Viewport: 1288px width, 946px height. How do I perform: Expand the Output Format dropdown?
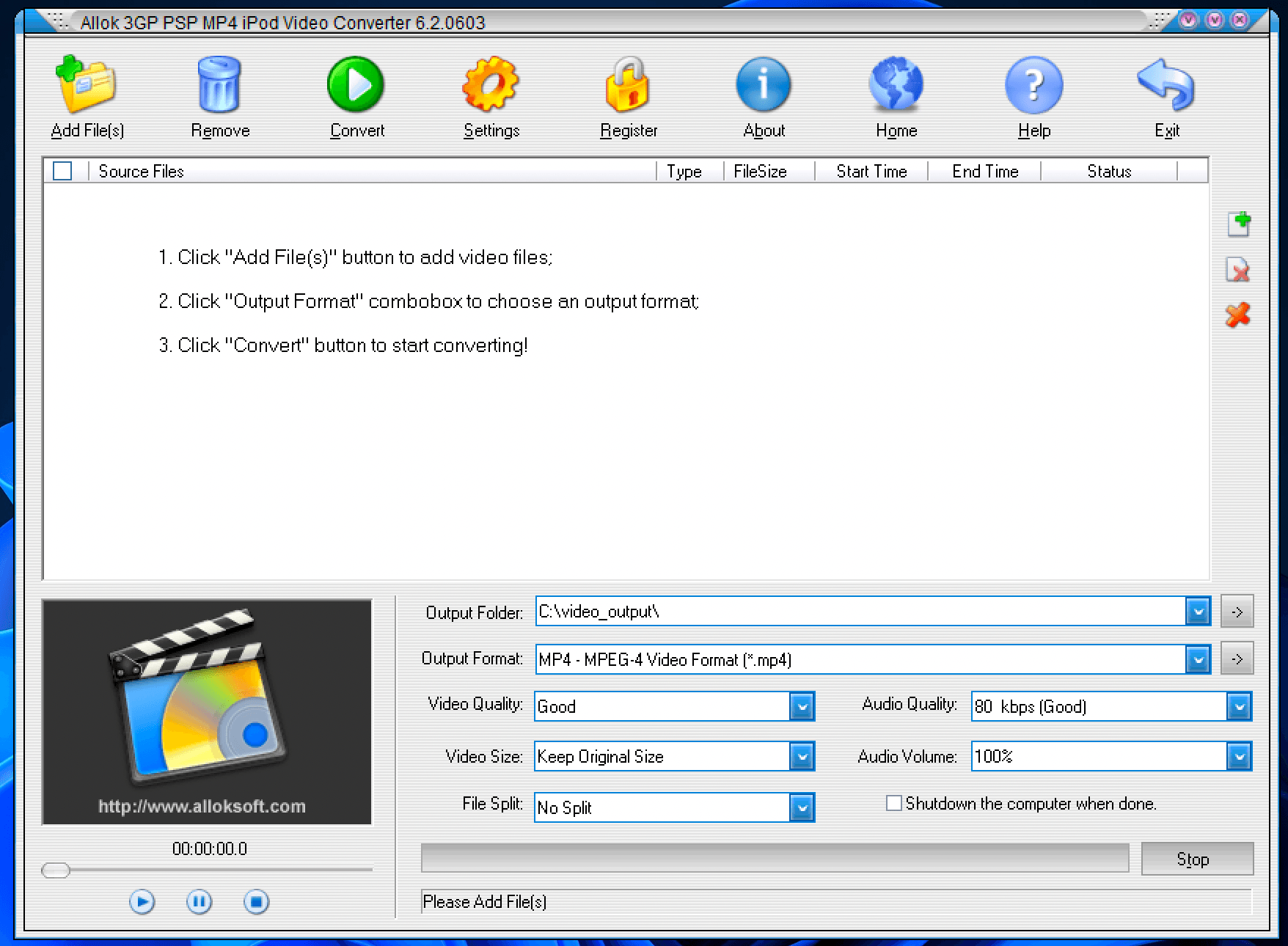pyautogui.click(x=1198, y=659)
